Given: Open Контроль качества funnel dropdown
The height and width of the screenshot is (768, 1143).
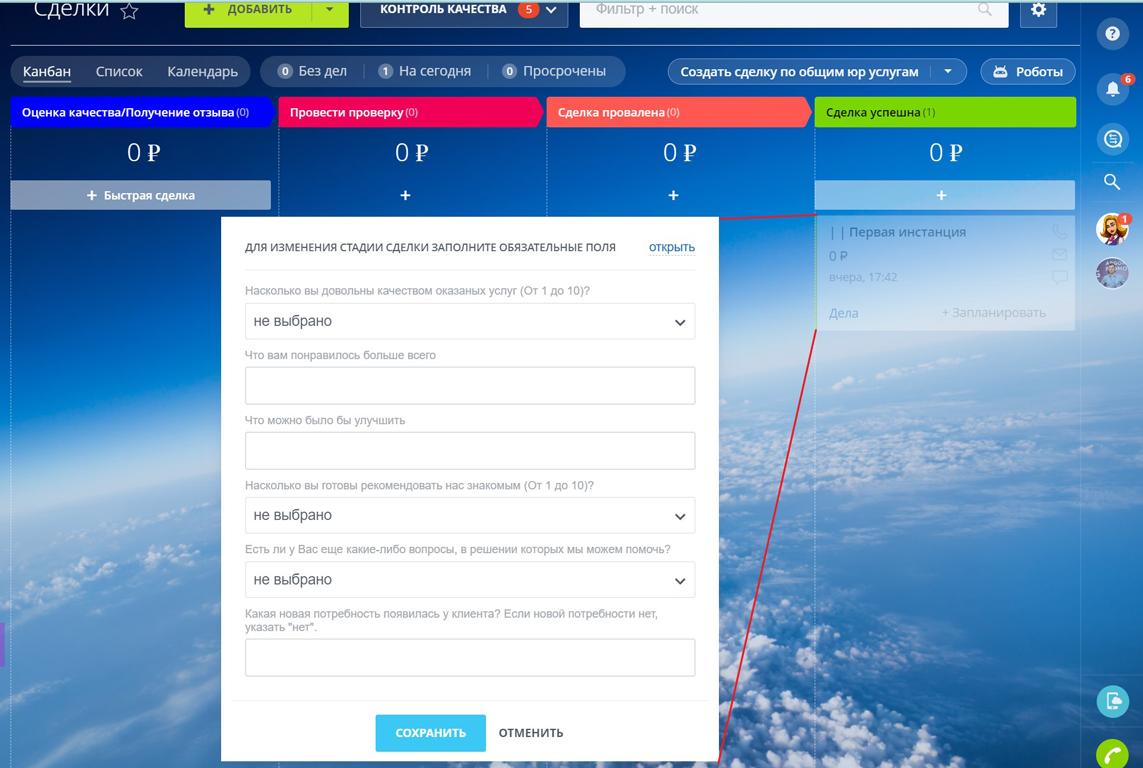Looking at the screenshot, I should 464,11.
